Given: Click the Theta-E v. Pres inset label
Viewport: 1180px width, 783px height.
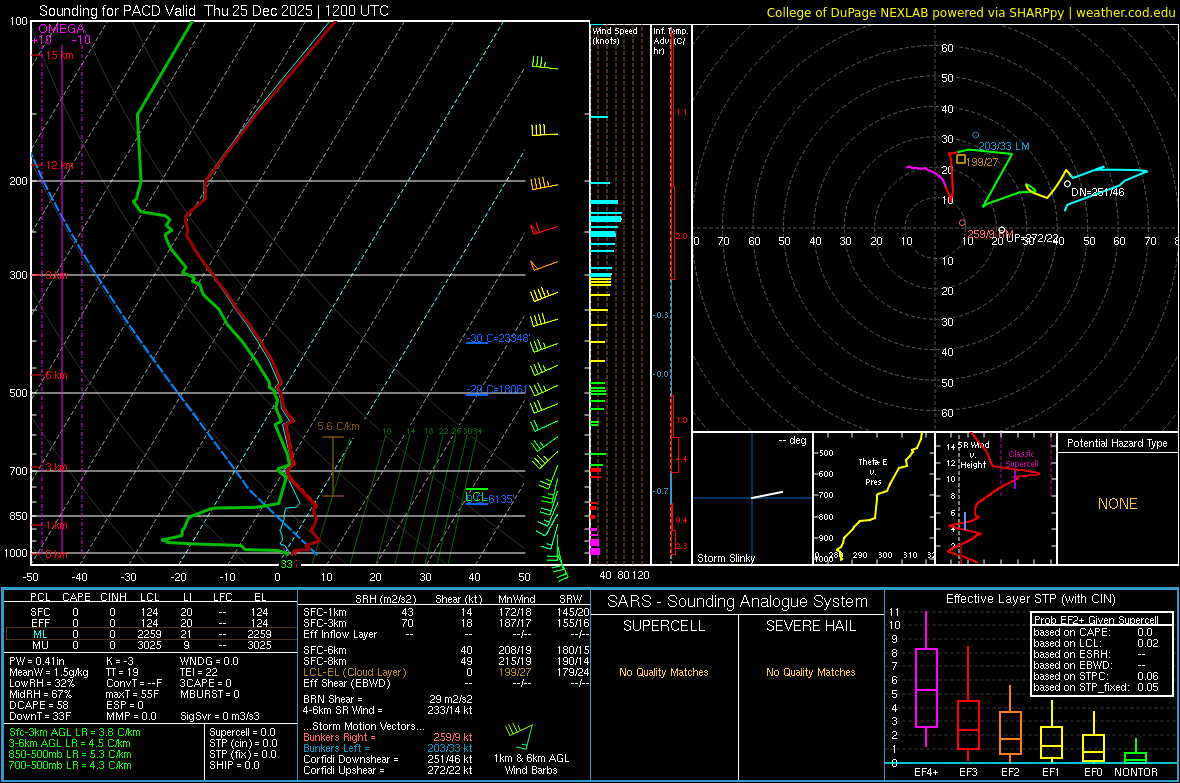Looking at the screenshot, I should (x=873, y=471).
